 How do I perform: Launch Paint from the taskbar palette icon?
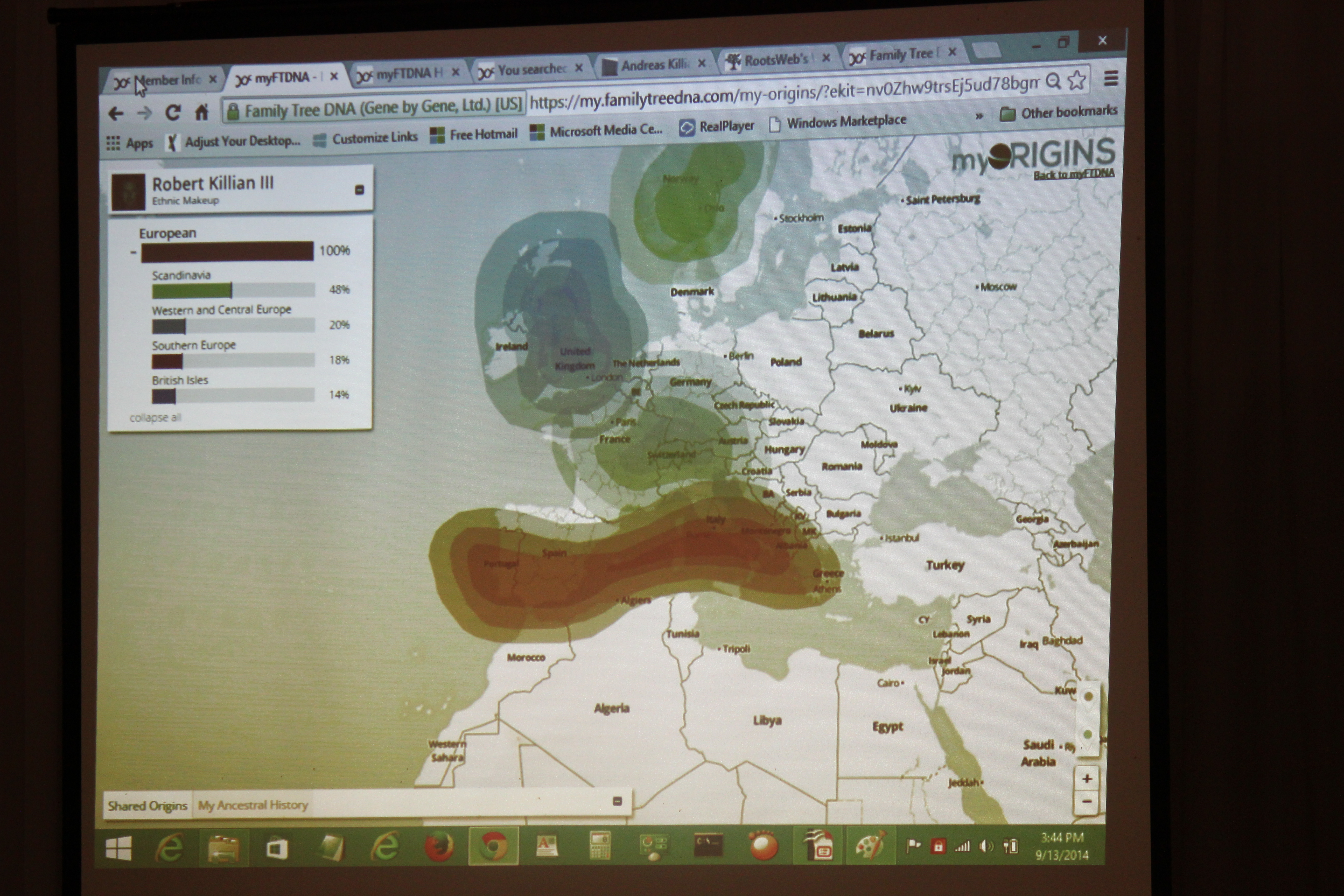871,845
